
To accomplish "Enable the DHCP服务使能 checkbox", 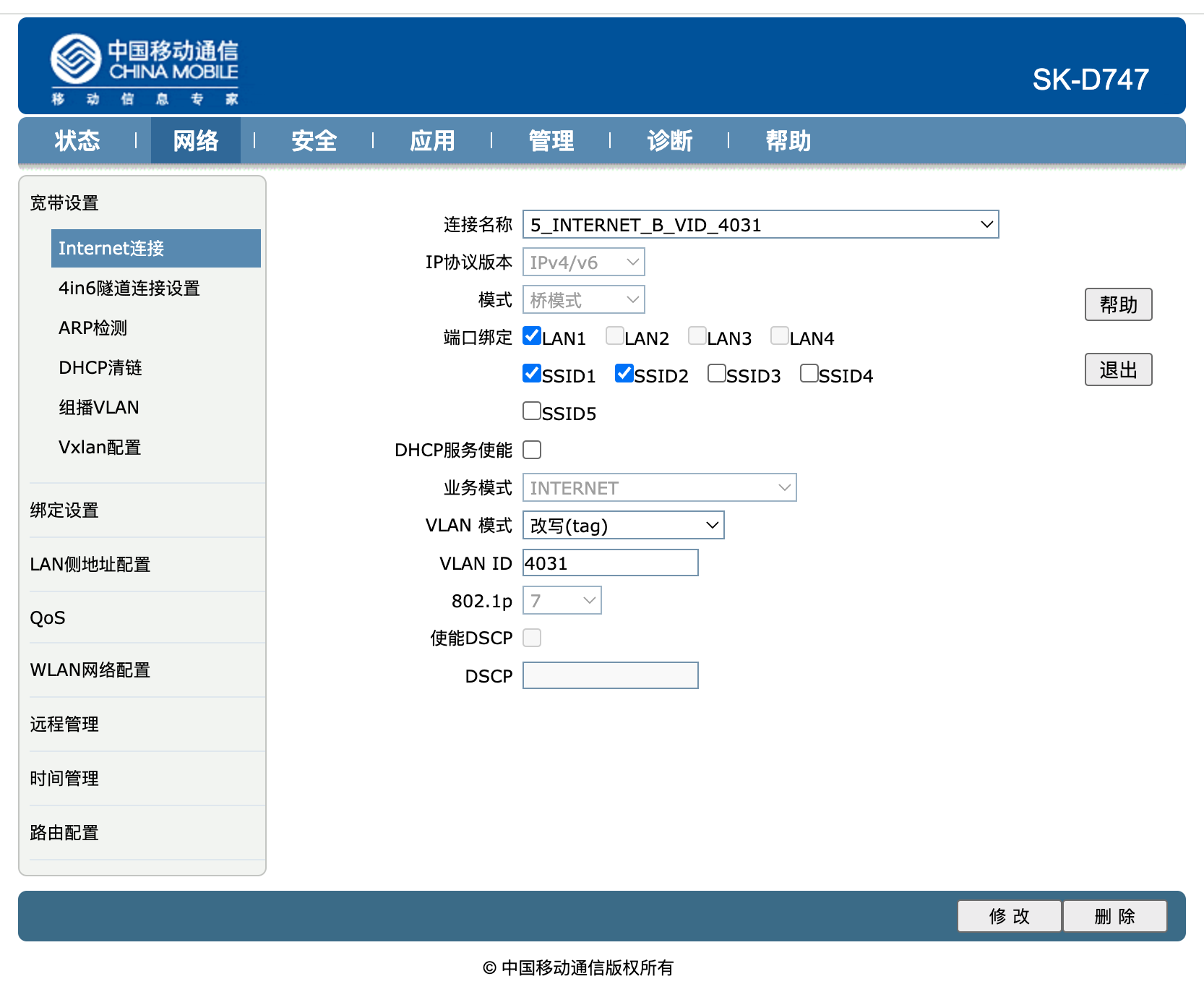I will pos(531,449).
